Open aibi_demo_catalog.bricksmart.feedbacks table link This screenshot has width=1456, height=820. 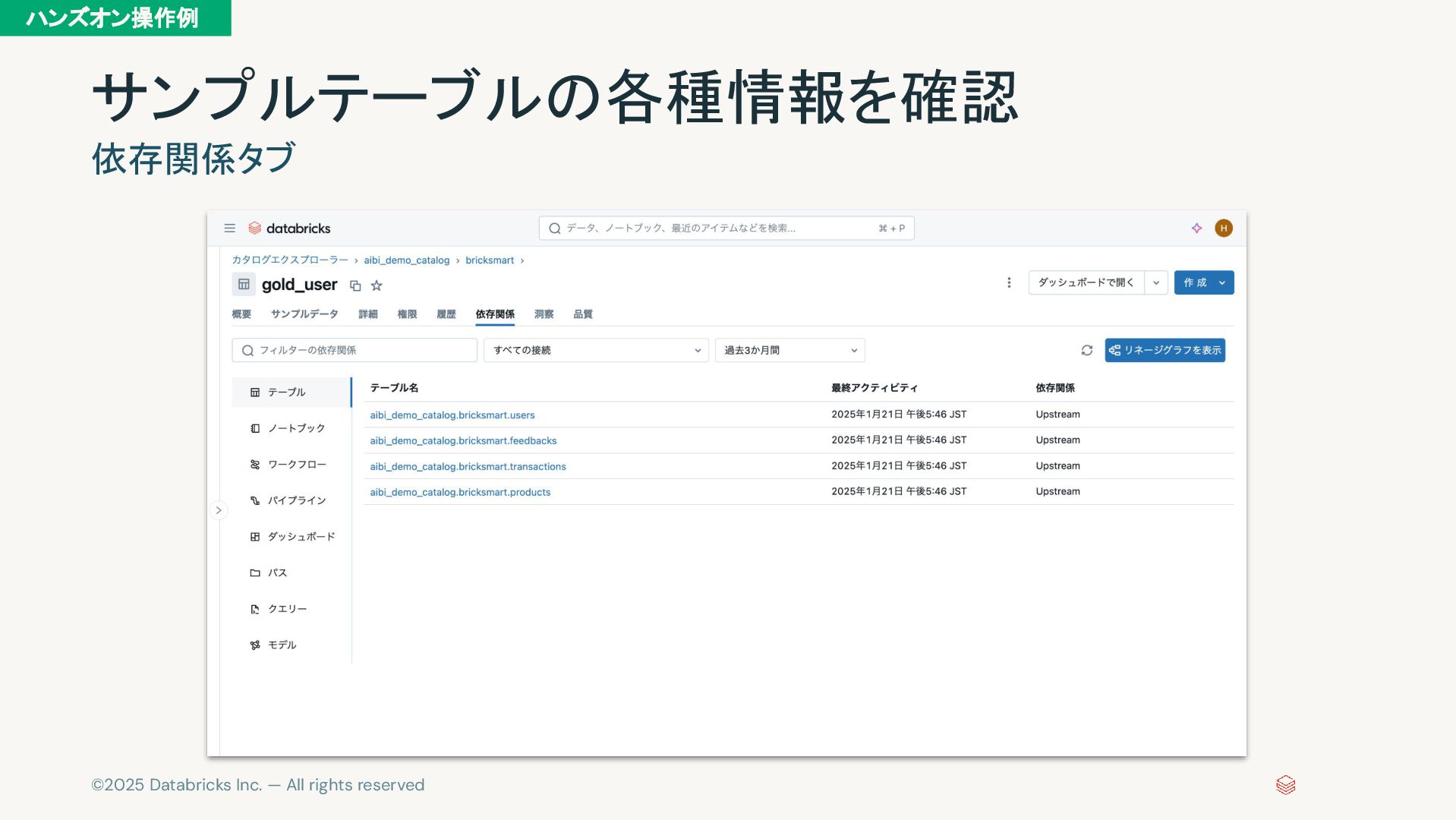[x=463, y=441]
